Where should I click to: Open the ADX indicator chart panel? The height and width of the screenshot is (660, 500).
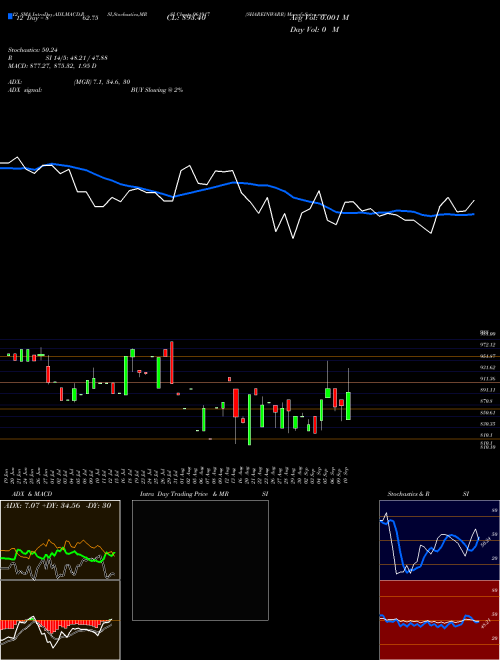click(x=60, y=540)
